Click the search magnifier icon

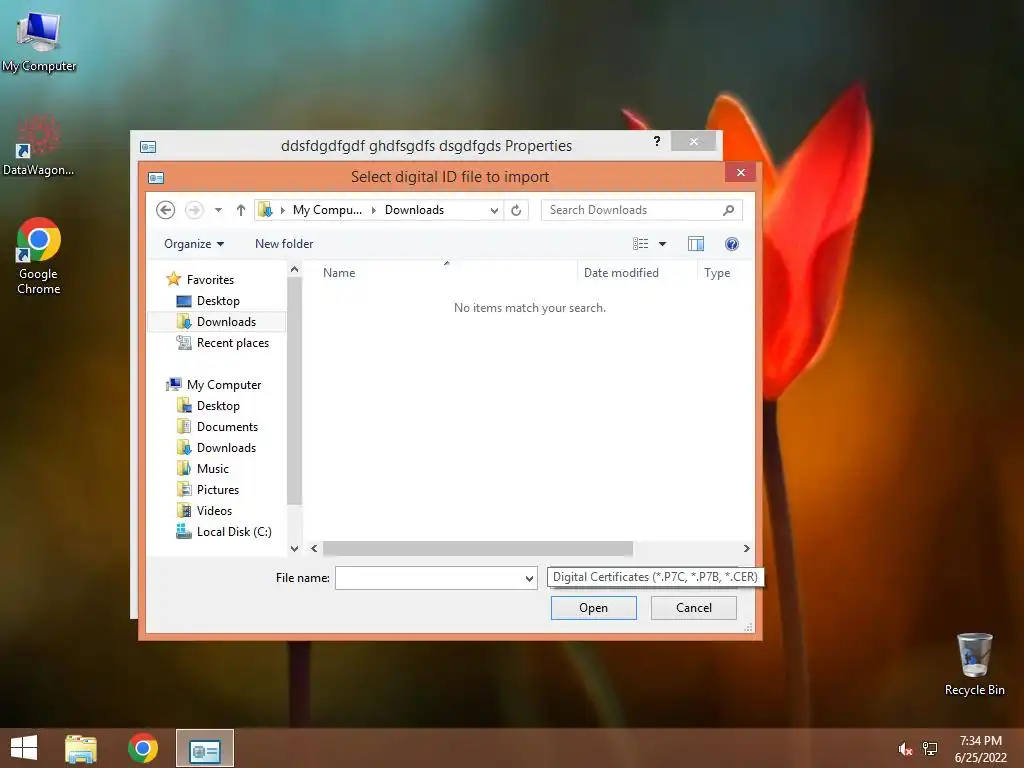[x=729, y=210]
